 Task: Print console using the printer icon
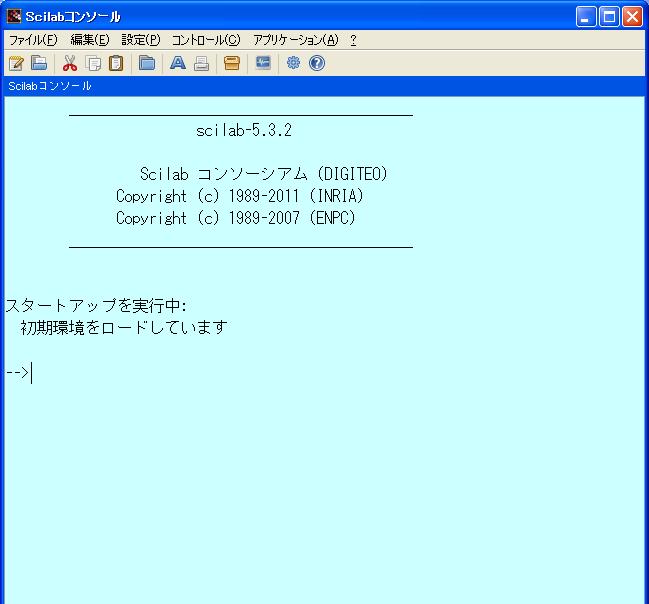tap(201, 63)
